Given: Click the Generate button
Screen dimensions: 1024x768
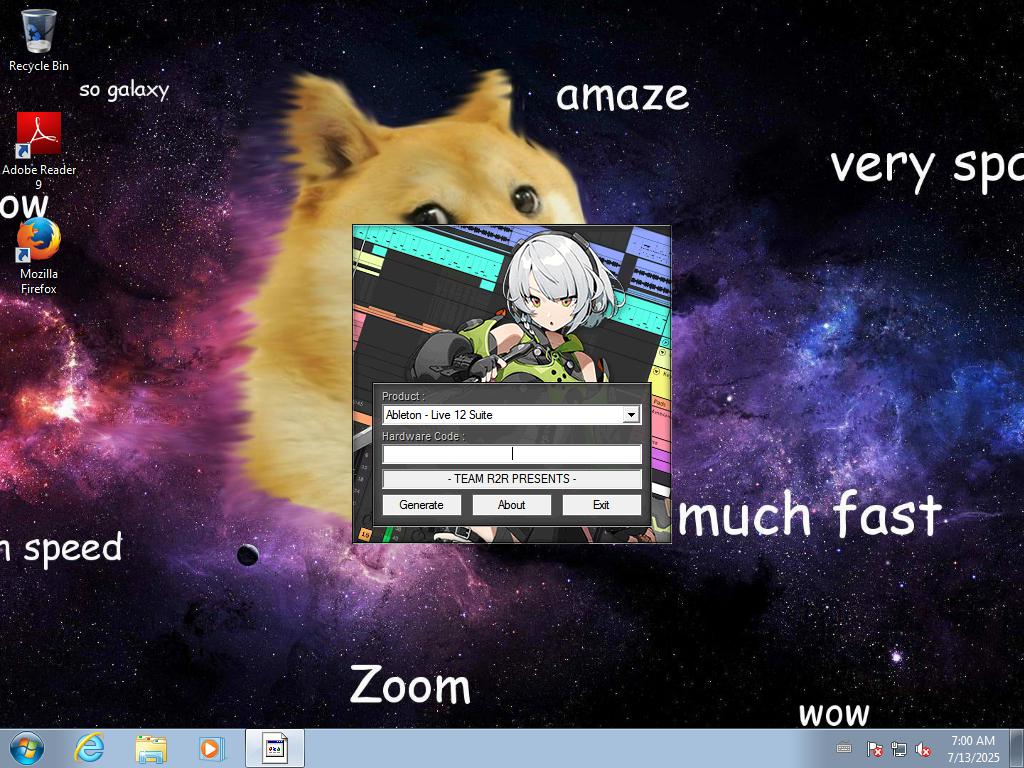Looking at the screenshot, I should tap(421, 505).
